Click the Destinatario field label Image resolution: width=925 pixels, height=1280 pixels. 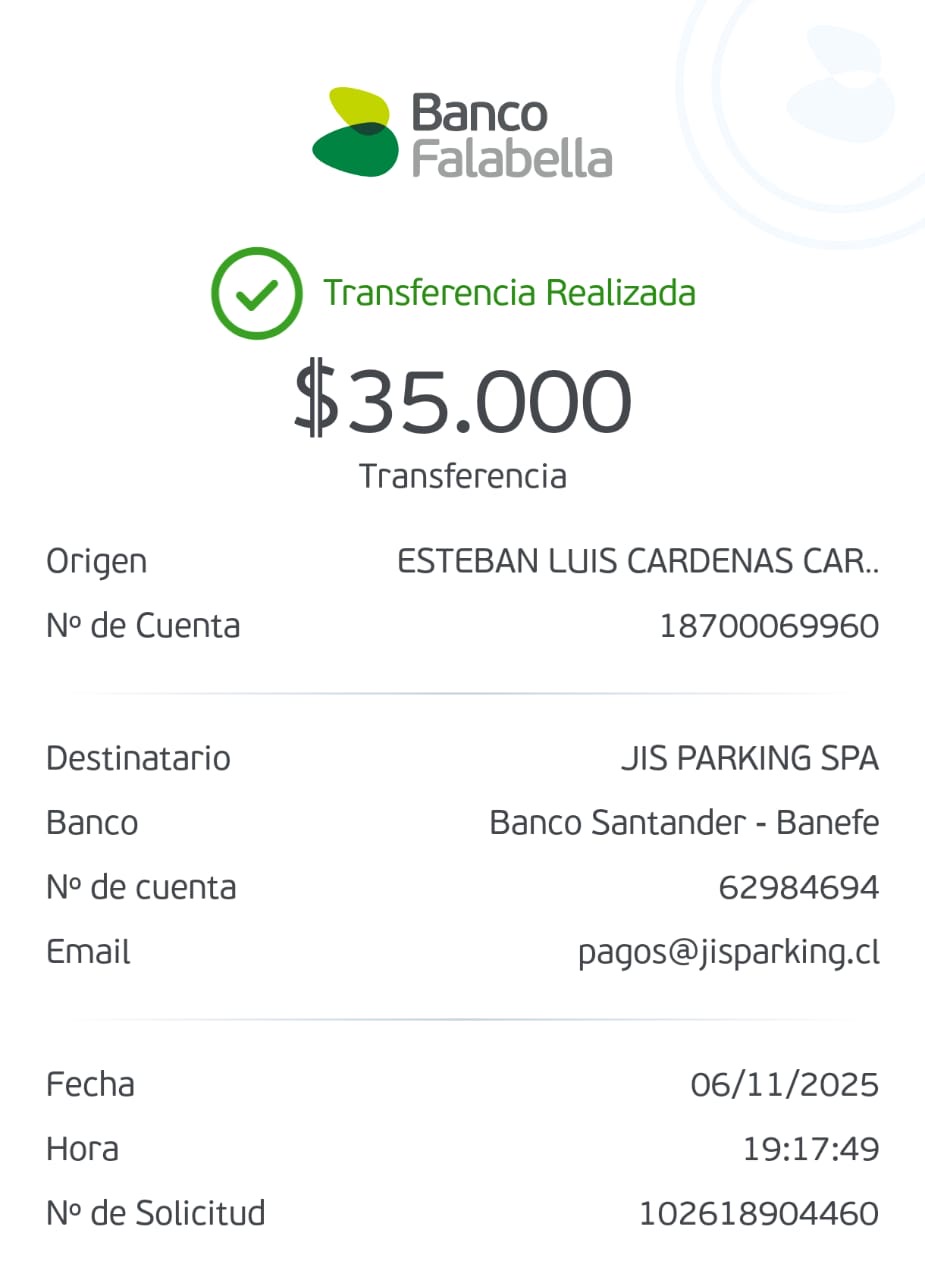click(x=138, y=759)
